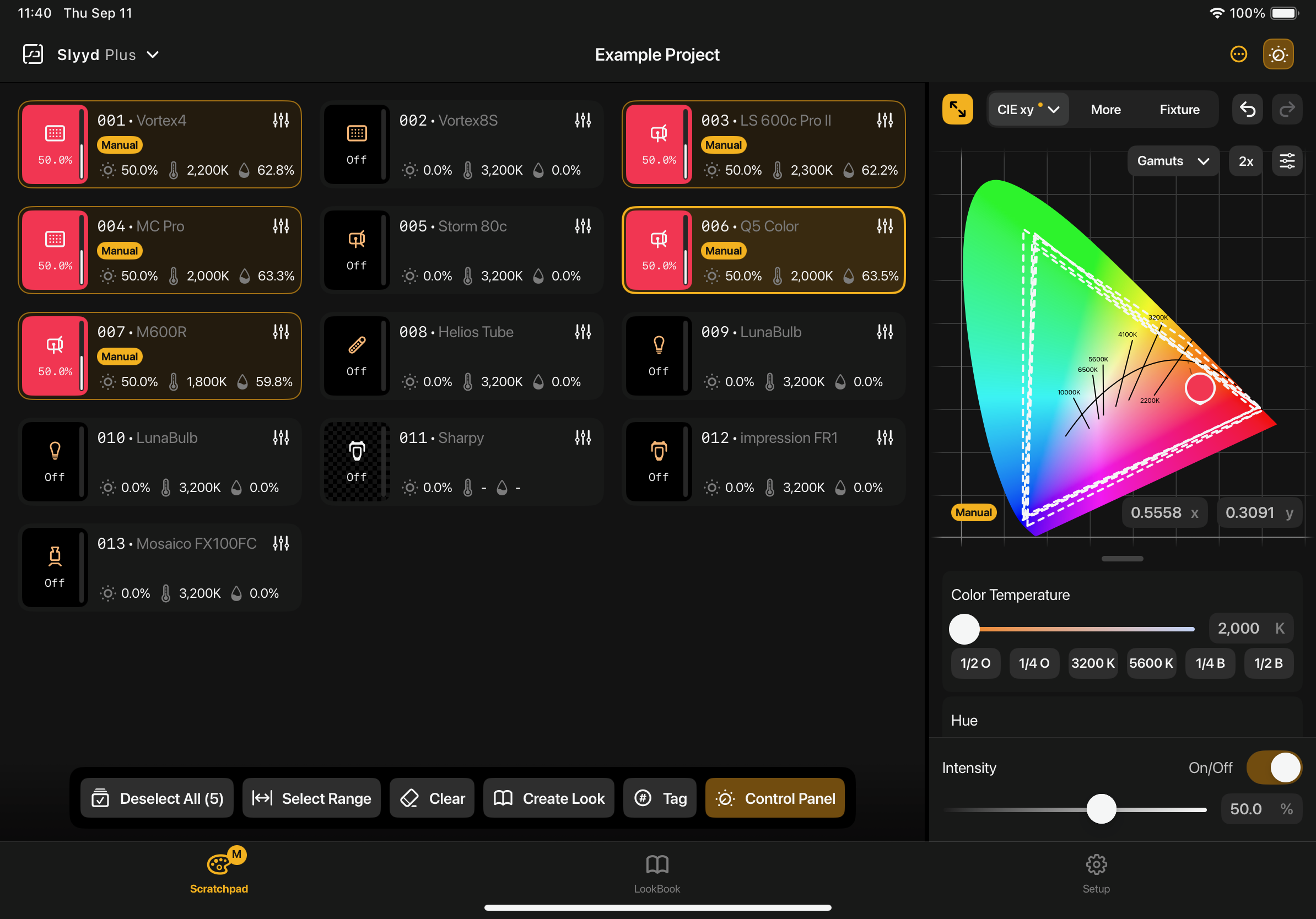
Task: Click the expand arrows icon in color panel
Action: coord(957,109)
